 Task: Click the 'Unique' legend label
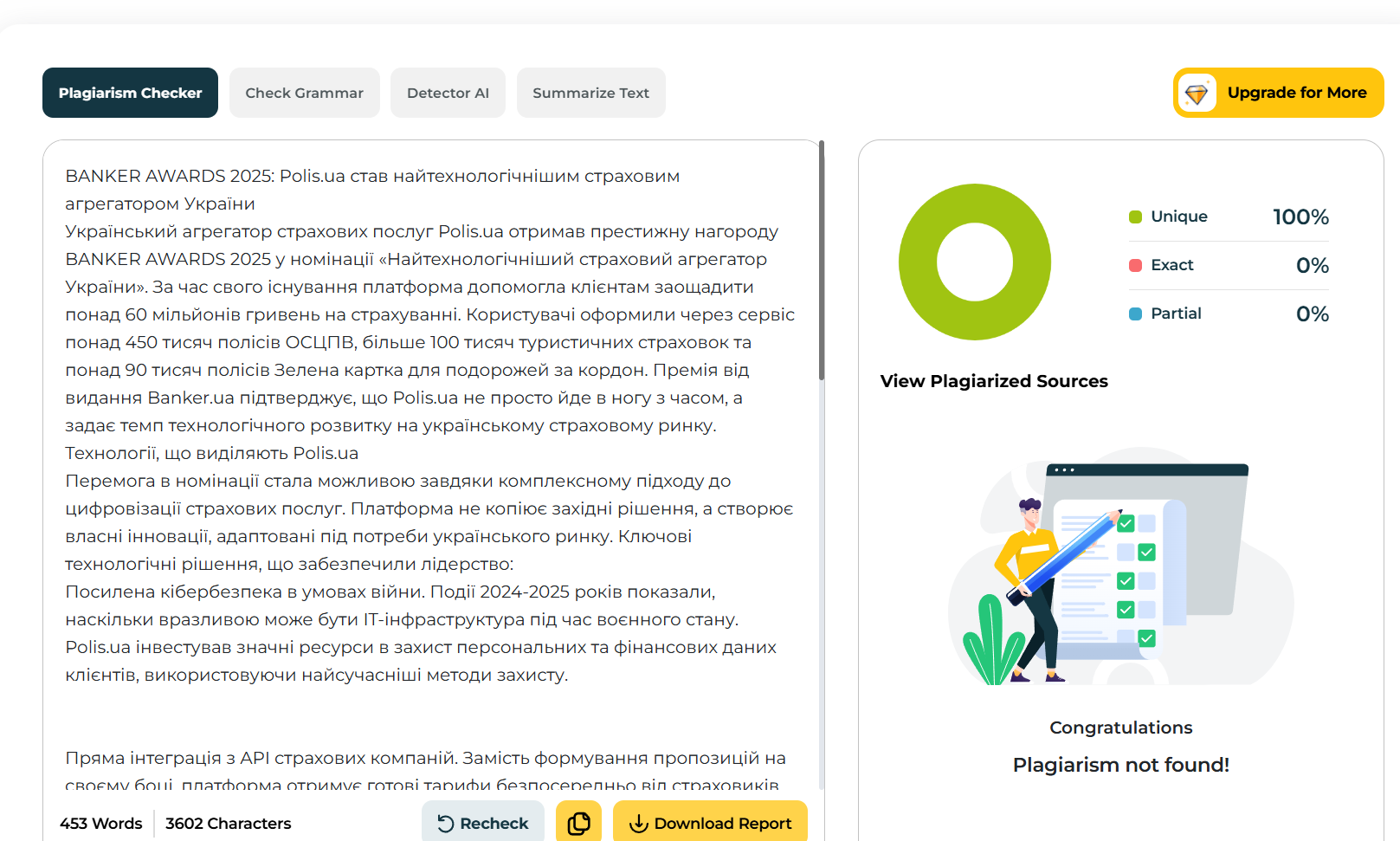pyautogui.click(x=1179, y=217)
